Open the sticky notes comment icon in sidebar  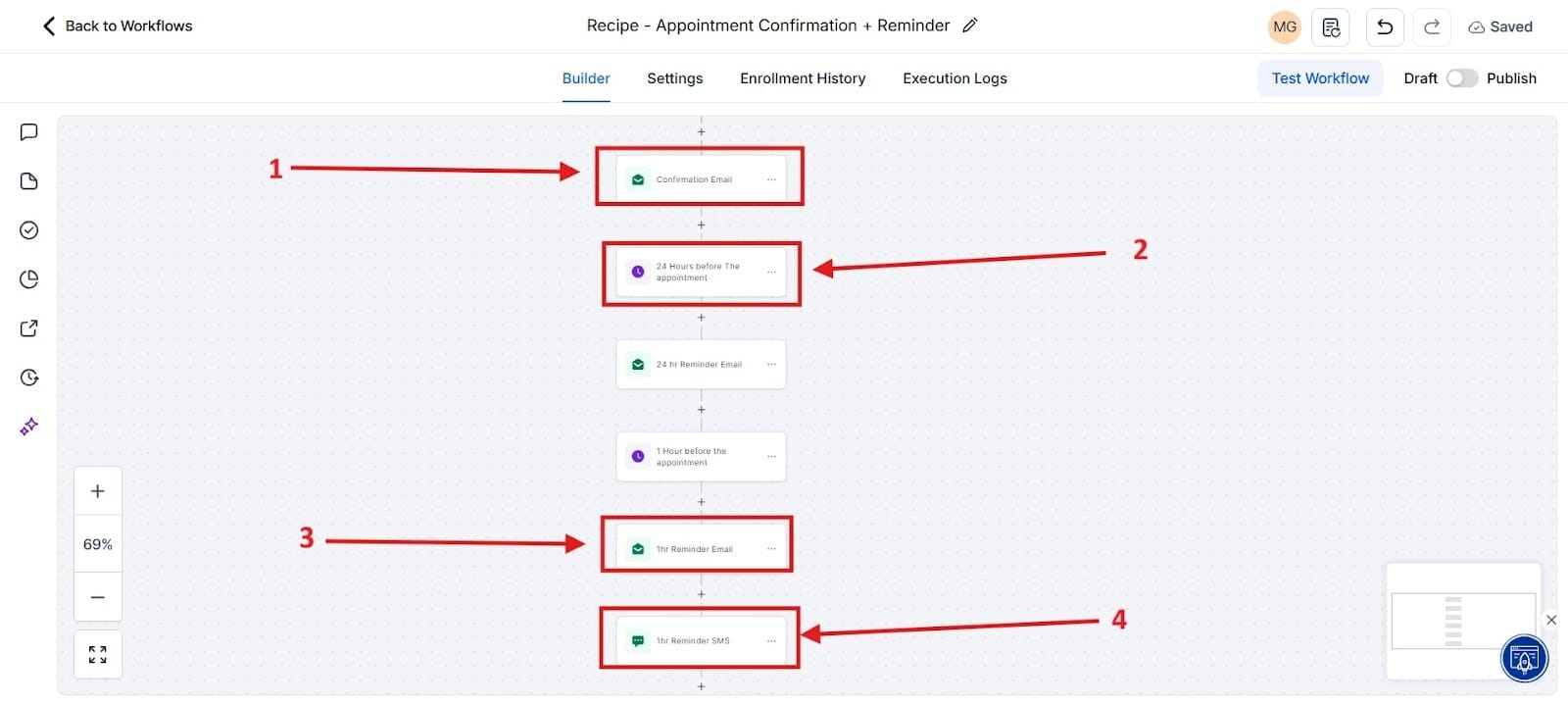click(x=29, y=132)
